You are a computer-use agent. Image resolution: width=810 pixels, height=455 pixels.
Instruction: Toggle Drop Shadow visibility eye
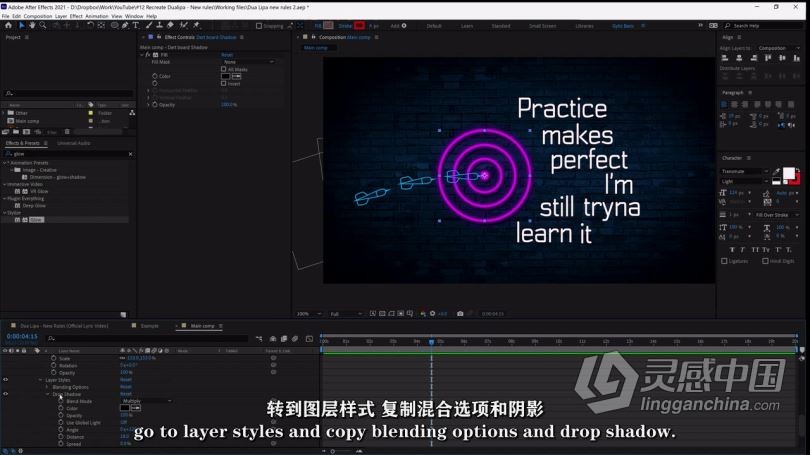(x=6, y=394)
